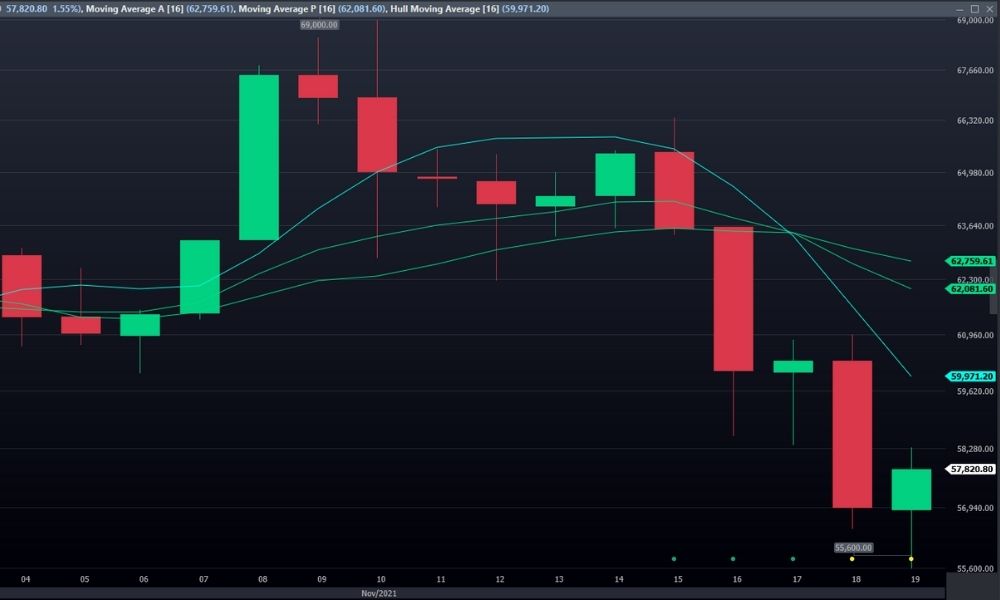
Task: Click the 62,081.60 price tag on axis
Action: pos(970,289)
